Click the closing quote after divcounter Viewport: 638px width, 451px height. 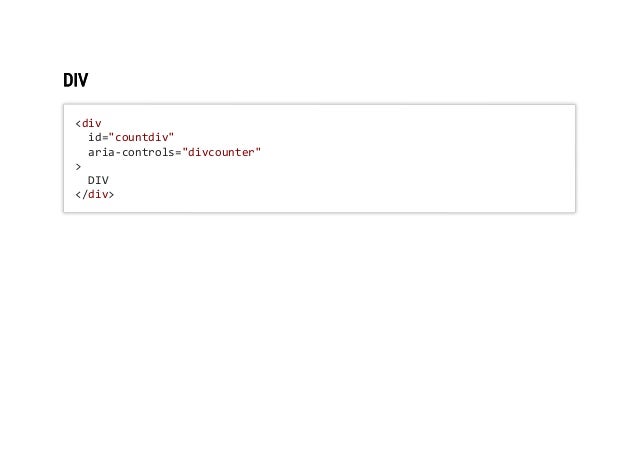click(258, 150)
